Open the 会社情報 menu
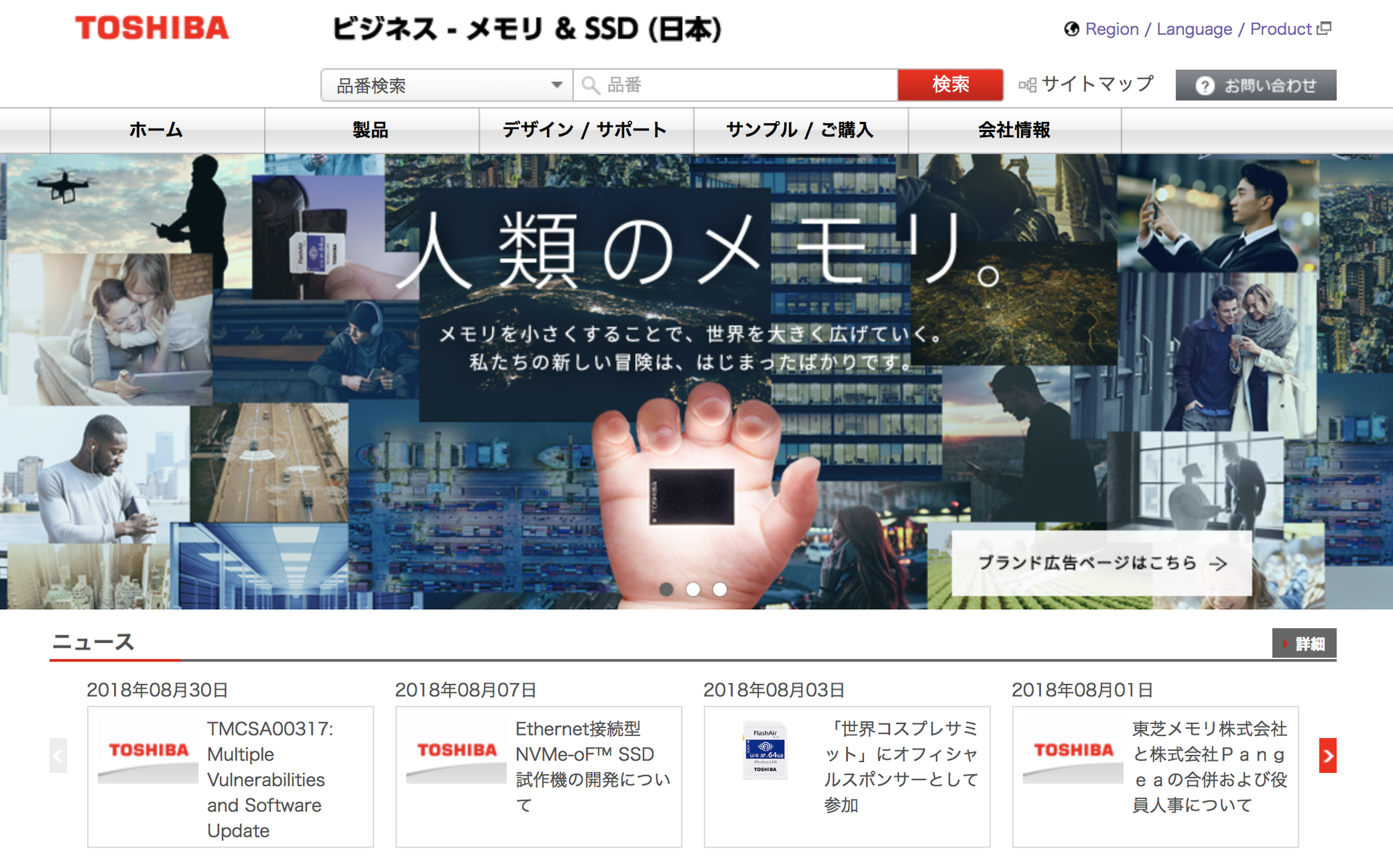 (1014, 131)
